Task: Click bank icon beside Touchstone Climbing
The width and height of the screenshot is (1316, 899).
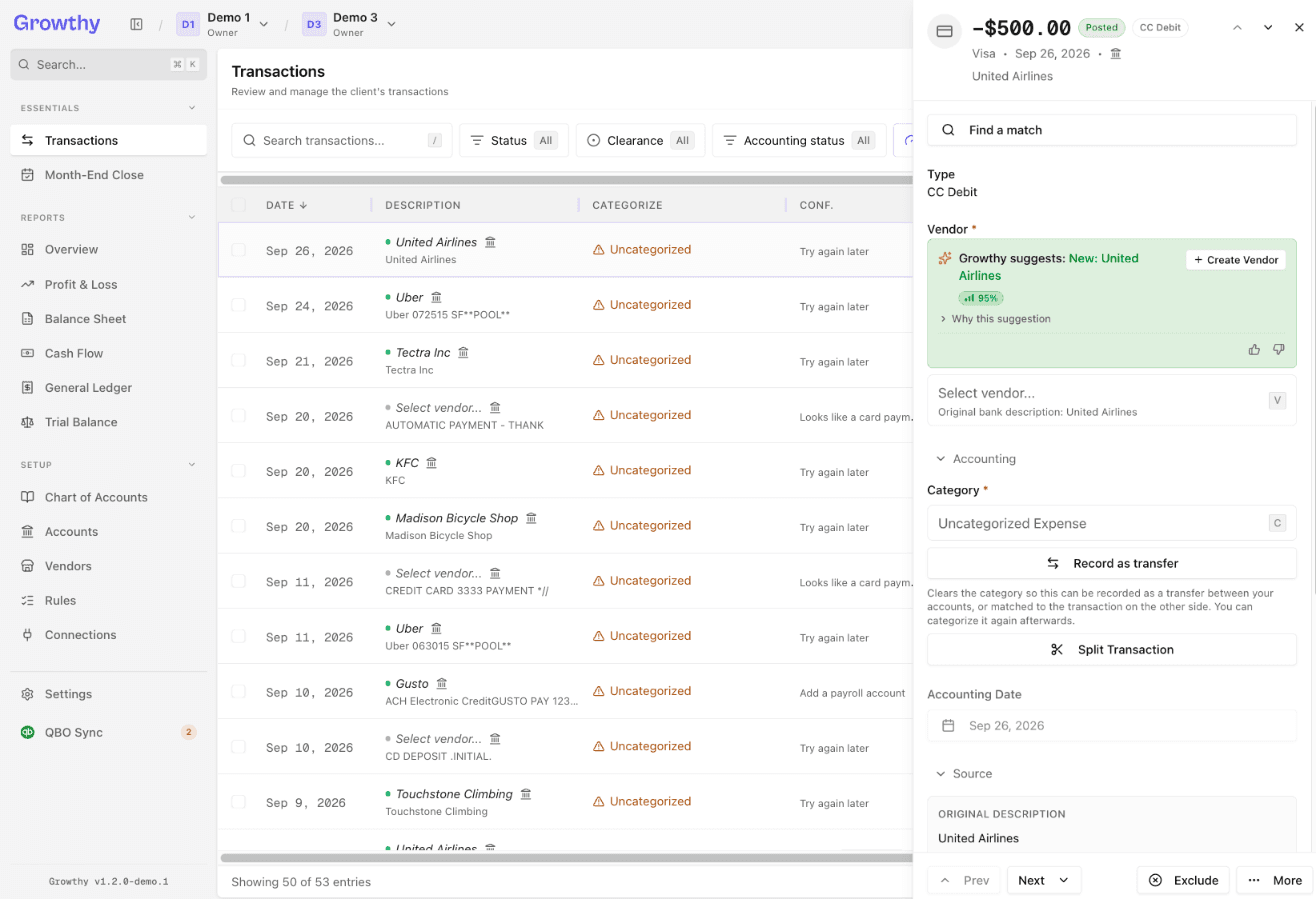Action: click(x=526, y=794)
